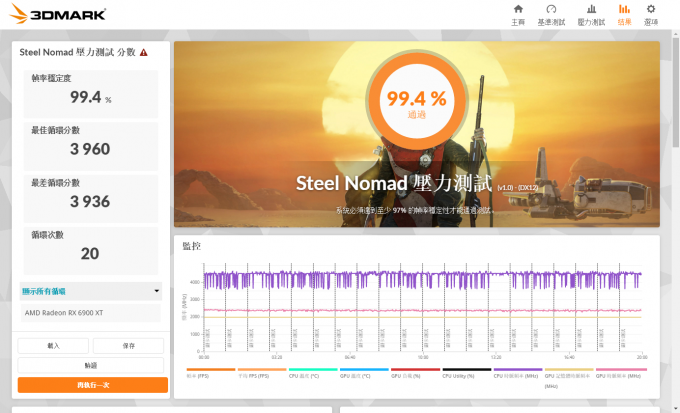680x413 pixels.
Task: Toggle the purple CPU 時脈頻率 (MHz) legend series
Action: tap(518, 373)
